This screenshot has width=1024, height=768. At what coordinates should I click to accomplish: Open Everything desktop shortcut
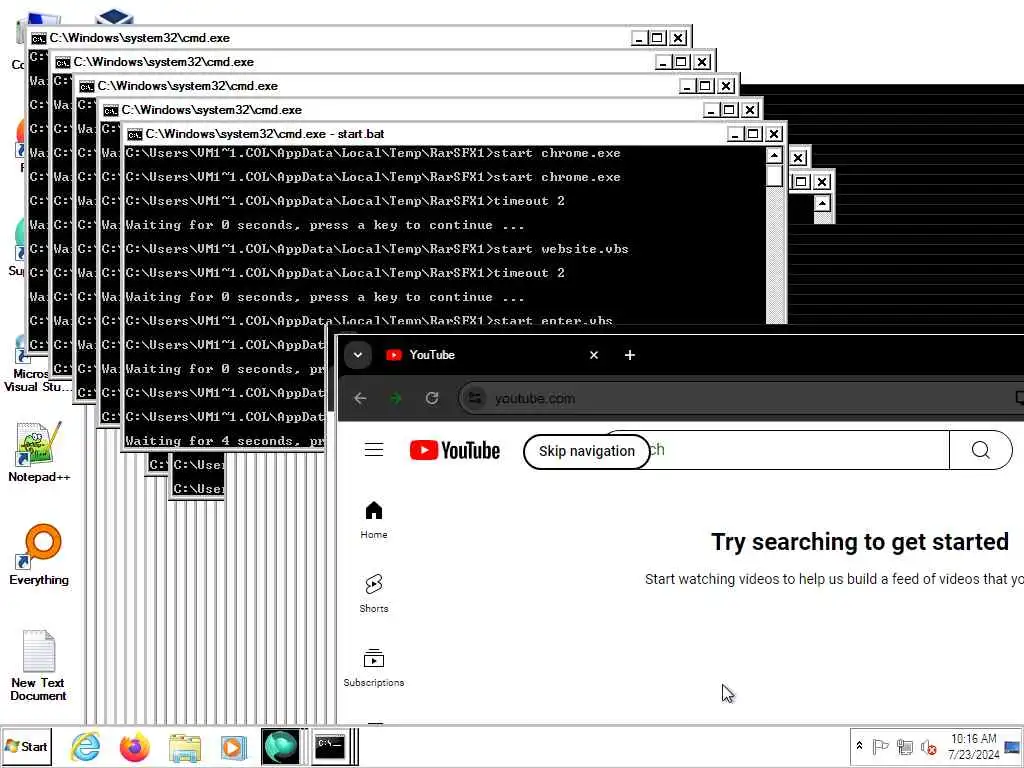pos(39,554)
